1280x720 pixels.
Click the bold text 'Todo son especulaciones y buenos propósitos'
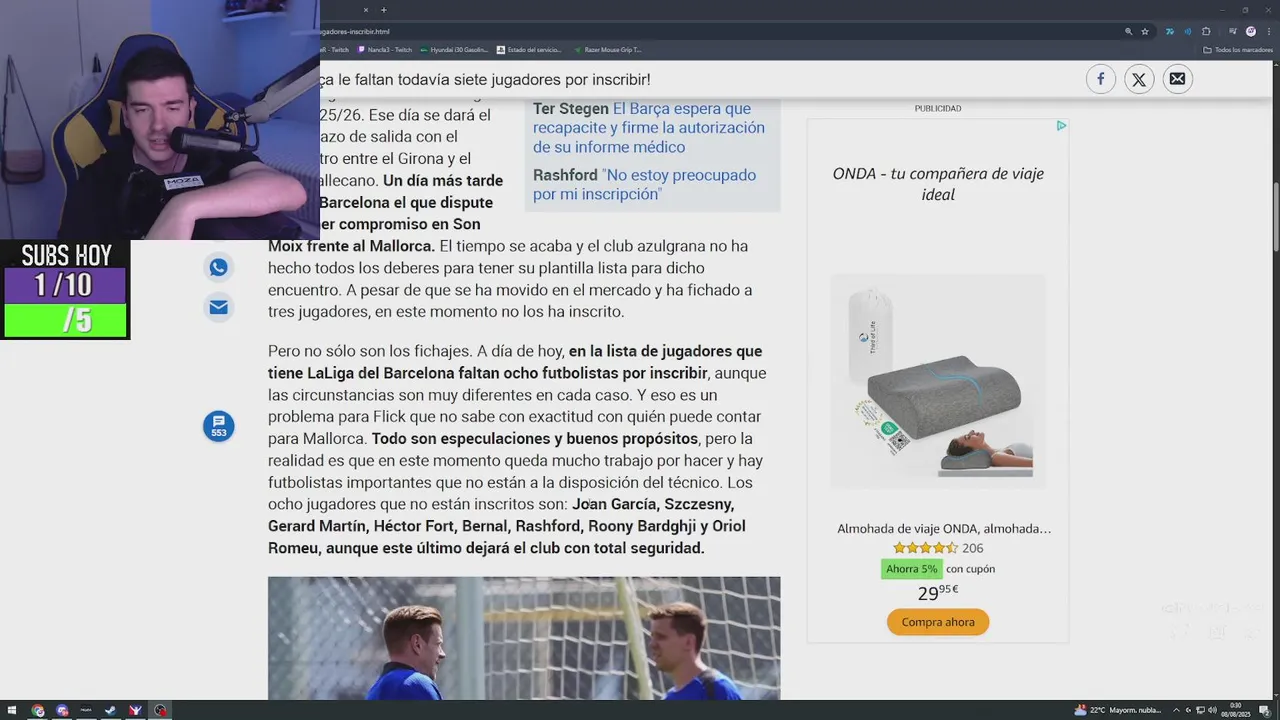coord(535,438)
